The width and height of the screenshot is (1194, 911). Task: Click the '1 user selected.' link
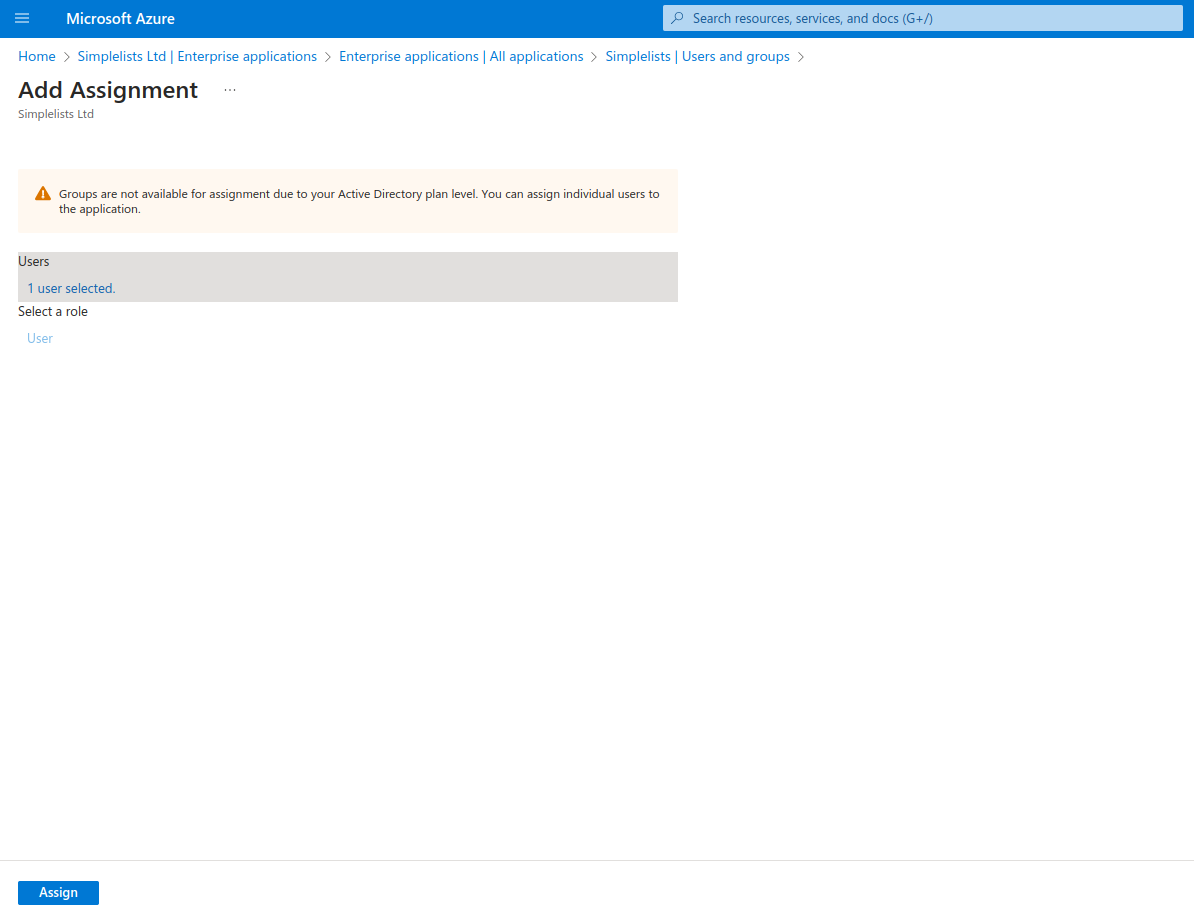pos(71,289)
